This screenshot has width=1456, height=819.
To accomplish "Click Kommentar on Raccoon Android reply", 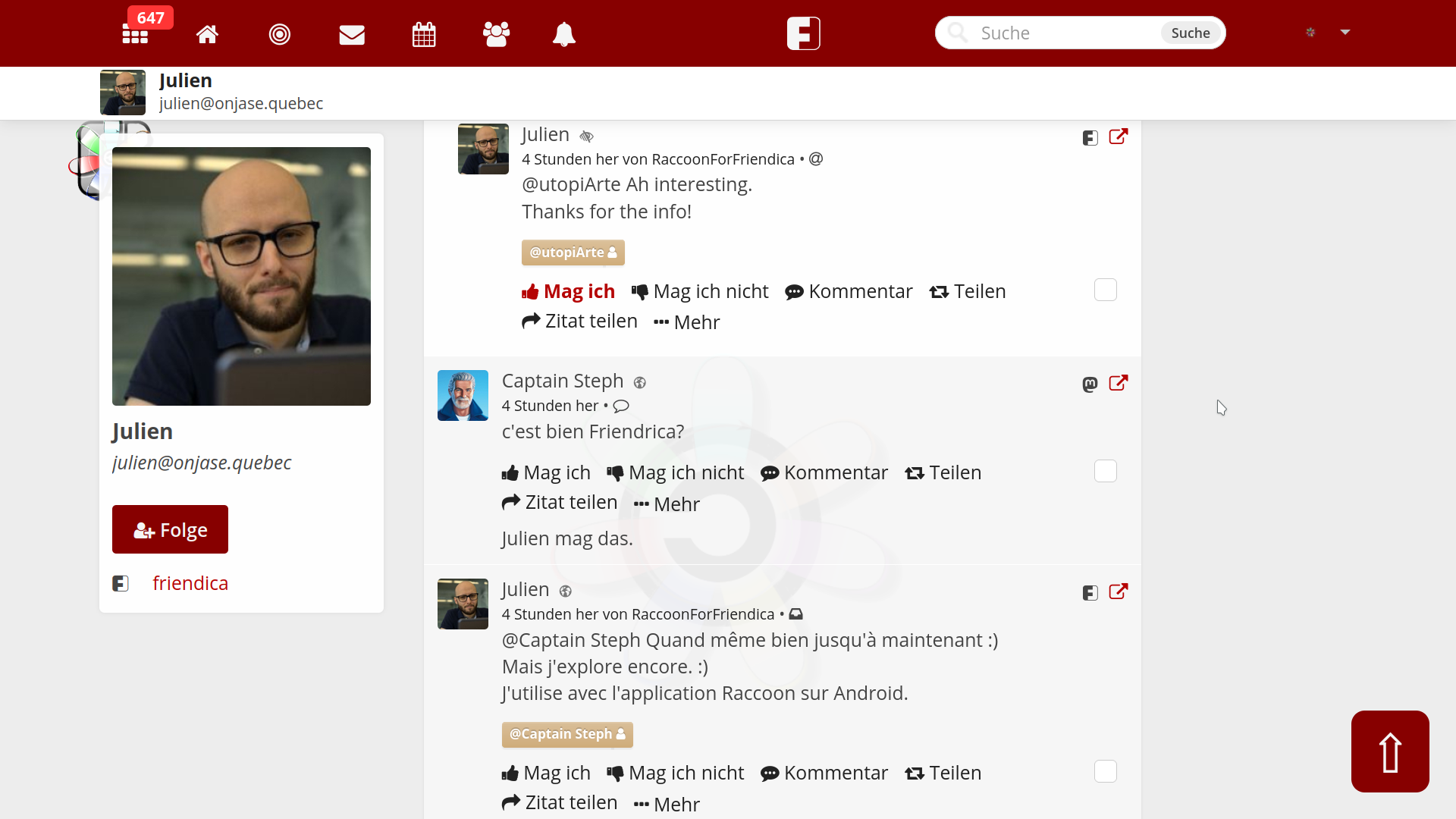I will [x=824, y=773].
